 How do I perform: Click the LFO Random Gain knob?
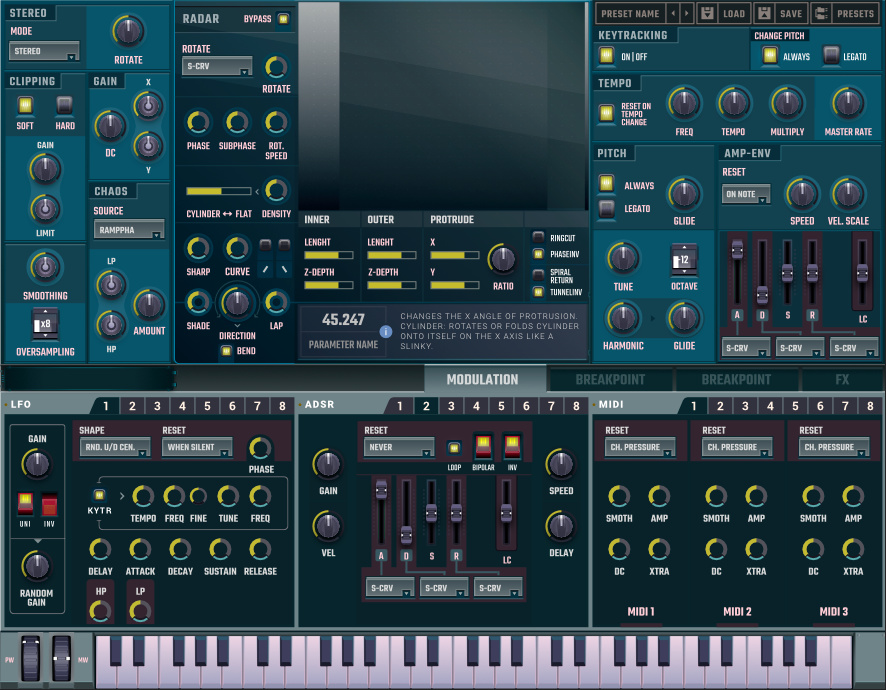point(36,566)
